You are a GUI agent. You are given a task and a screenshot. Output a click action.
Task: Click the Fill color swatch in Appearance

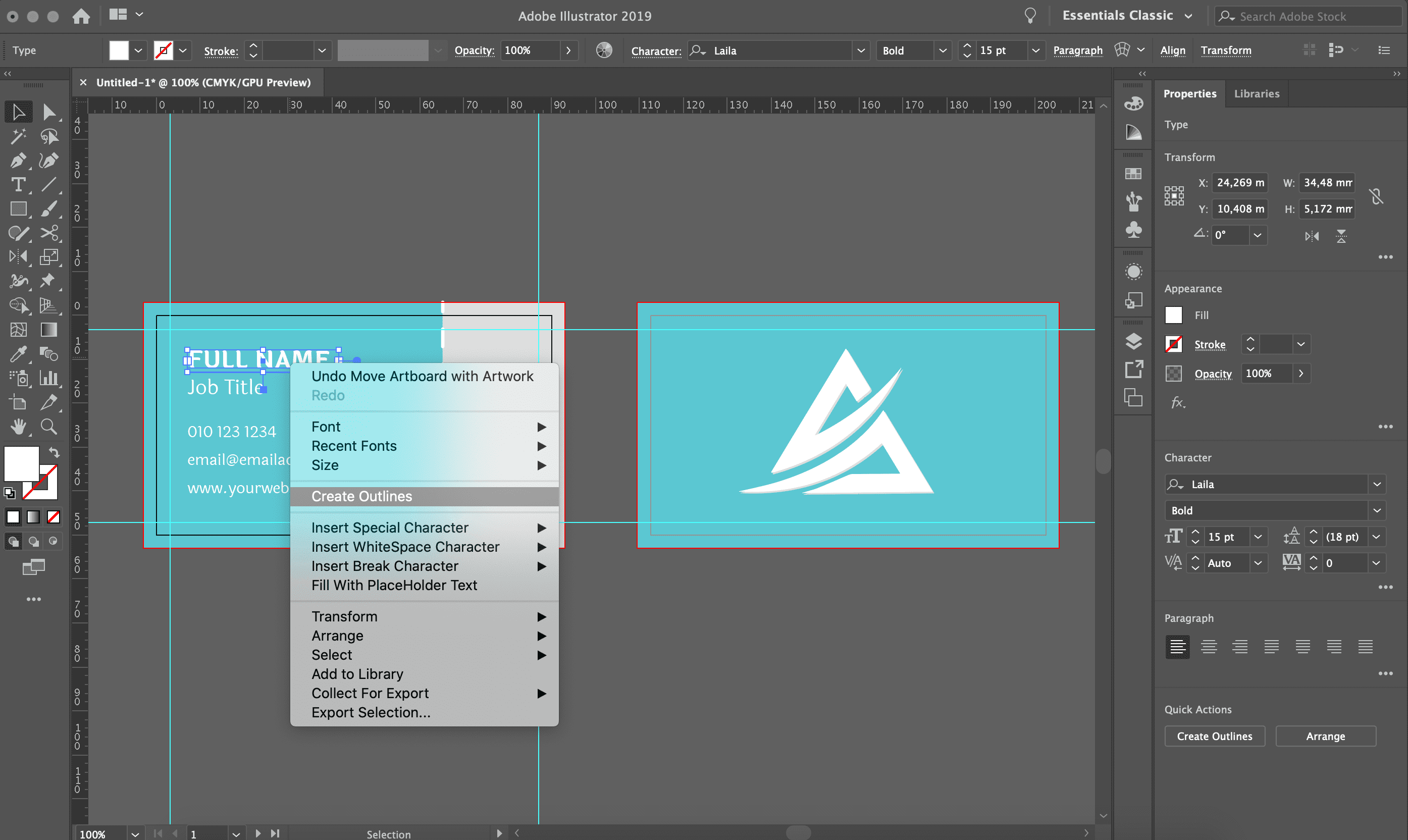pos(1174,316)
